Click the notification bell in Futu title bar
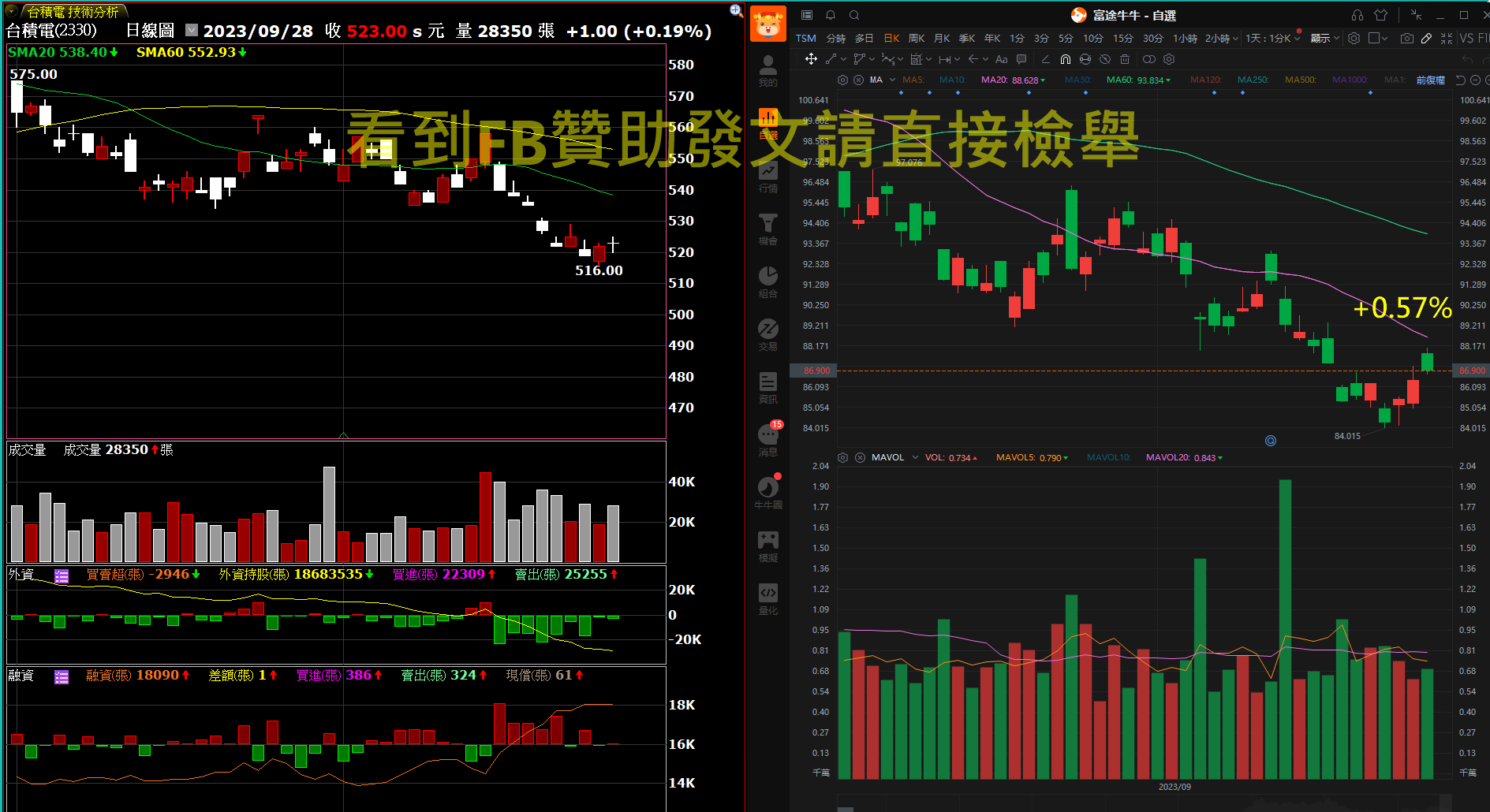 pyautogui.click(x=831, y=15)
